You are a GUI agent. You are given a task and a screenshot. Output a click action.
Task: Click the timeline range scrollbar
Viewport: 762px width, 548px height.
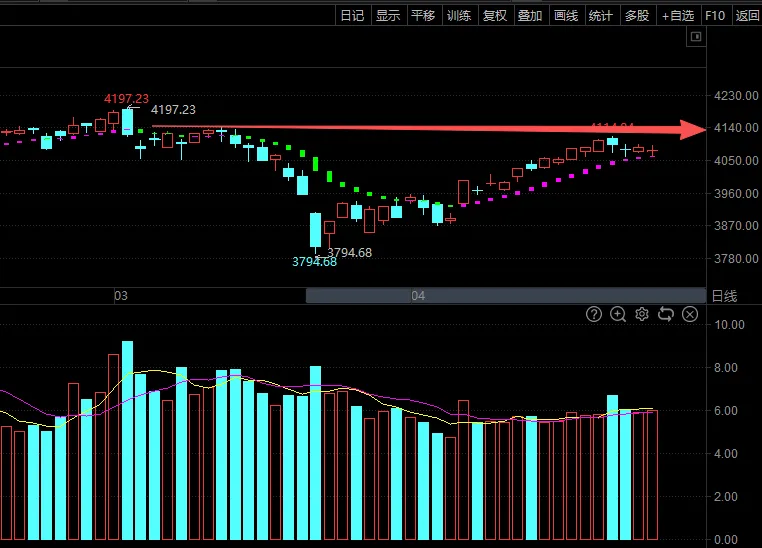505,295
